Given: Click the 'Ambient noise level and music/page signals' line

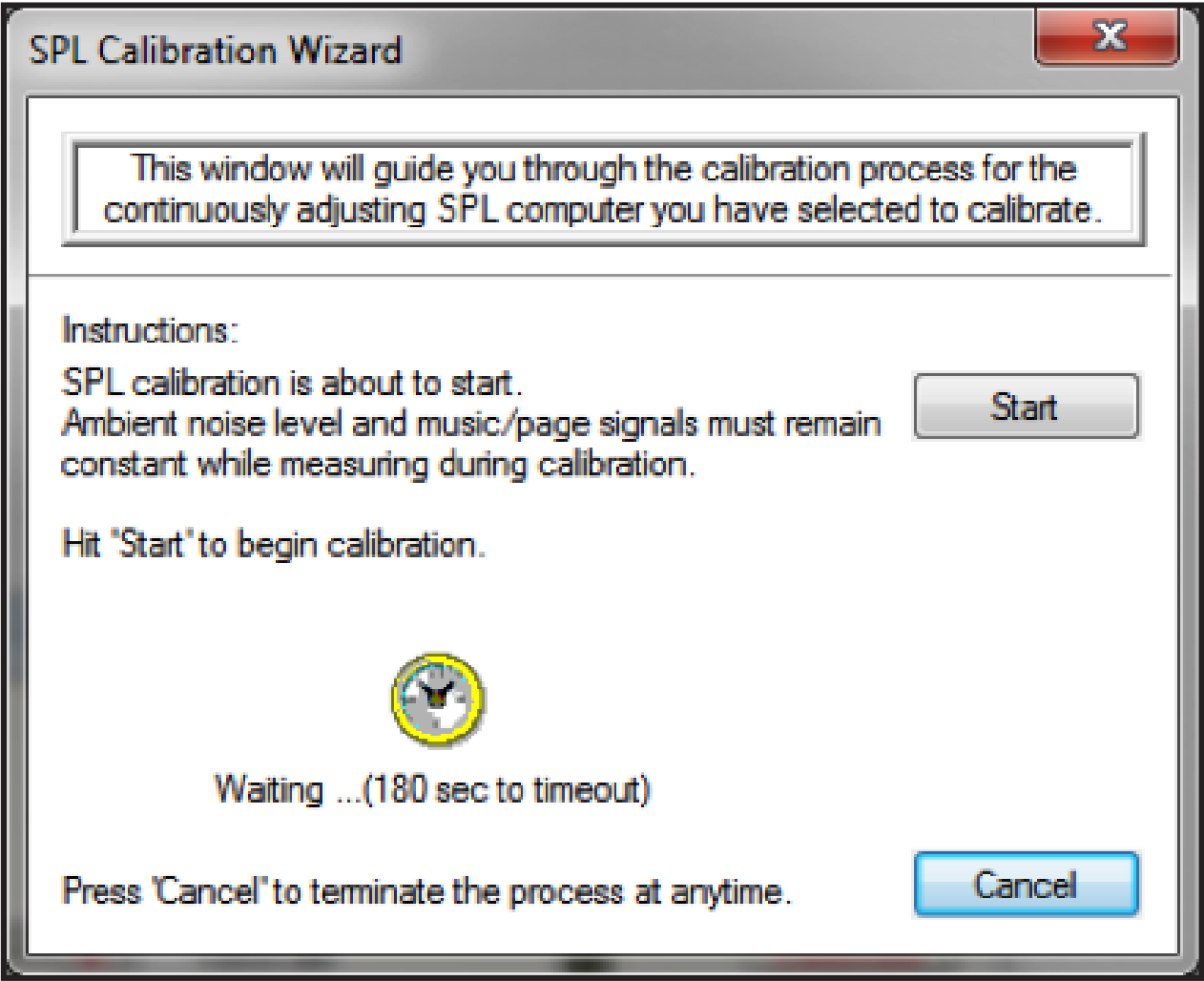Looking at the screenshot, I should [x=471, y=423].
